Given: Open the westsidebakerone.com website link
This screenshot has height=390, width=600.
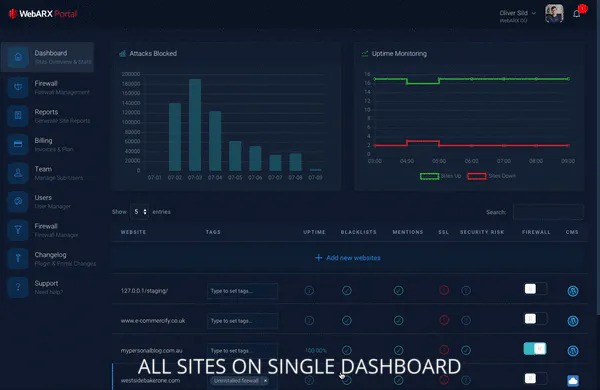Looking at the screenshot, I should tap(150, 380).
